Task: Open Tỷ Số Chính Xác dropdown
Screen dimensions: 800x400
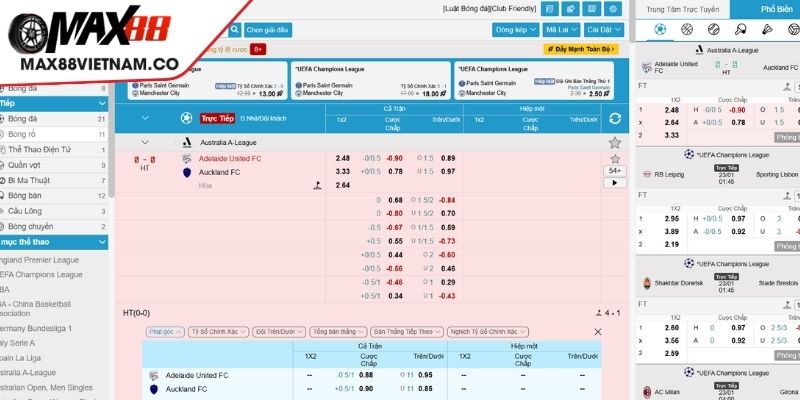Action: point(218,332)
